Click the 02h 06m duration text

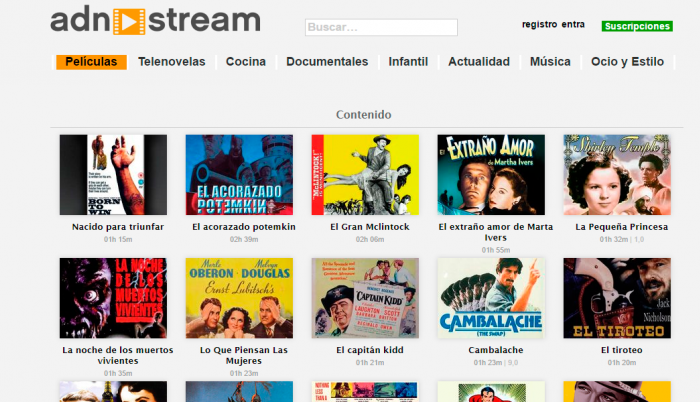click(x=370, y=239)
